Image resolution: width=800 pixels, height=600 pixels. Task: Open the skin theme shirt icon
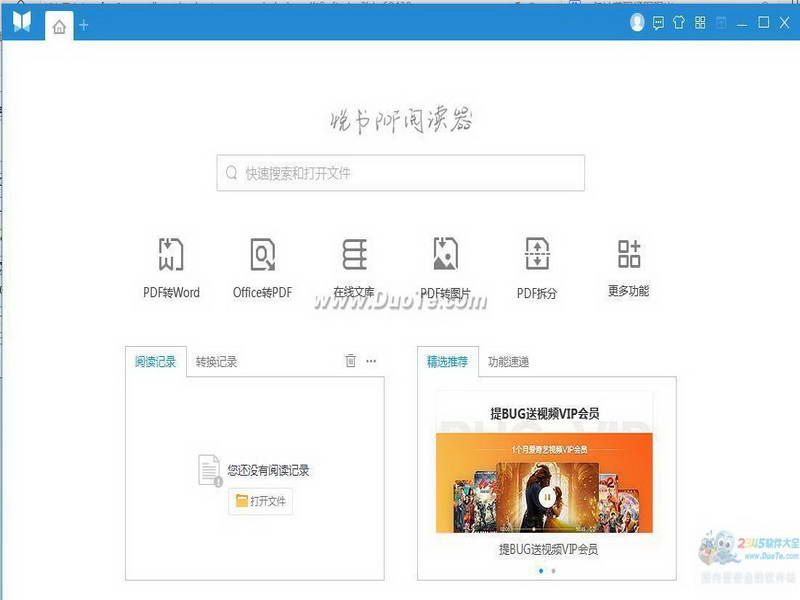(x=679, y=22)
